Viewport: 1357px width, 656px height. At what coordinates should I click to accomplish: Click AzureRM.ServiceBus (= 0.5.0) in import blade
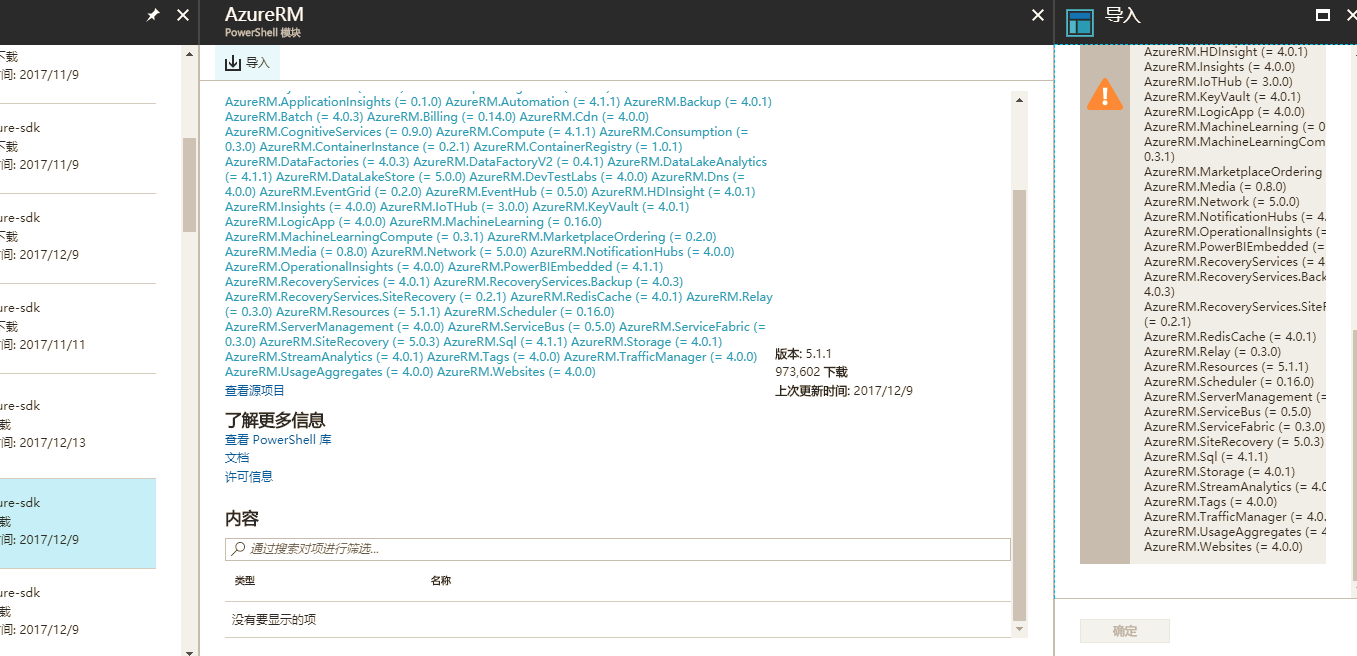coord(1227,412)
